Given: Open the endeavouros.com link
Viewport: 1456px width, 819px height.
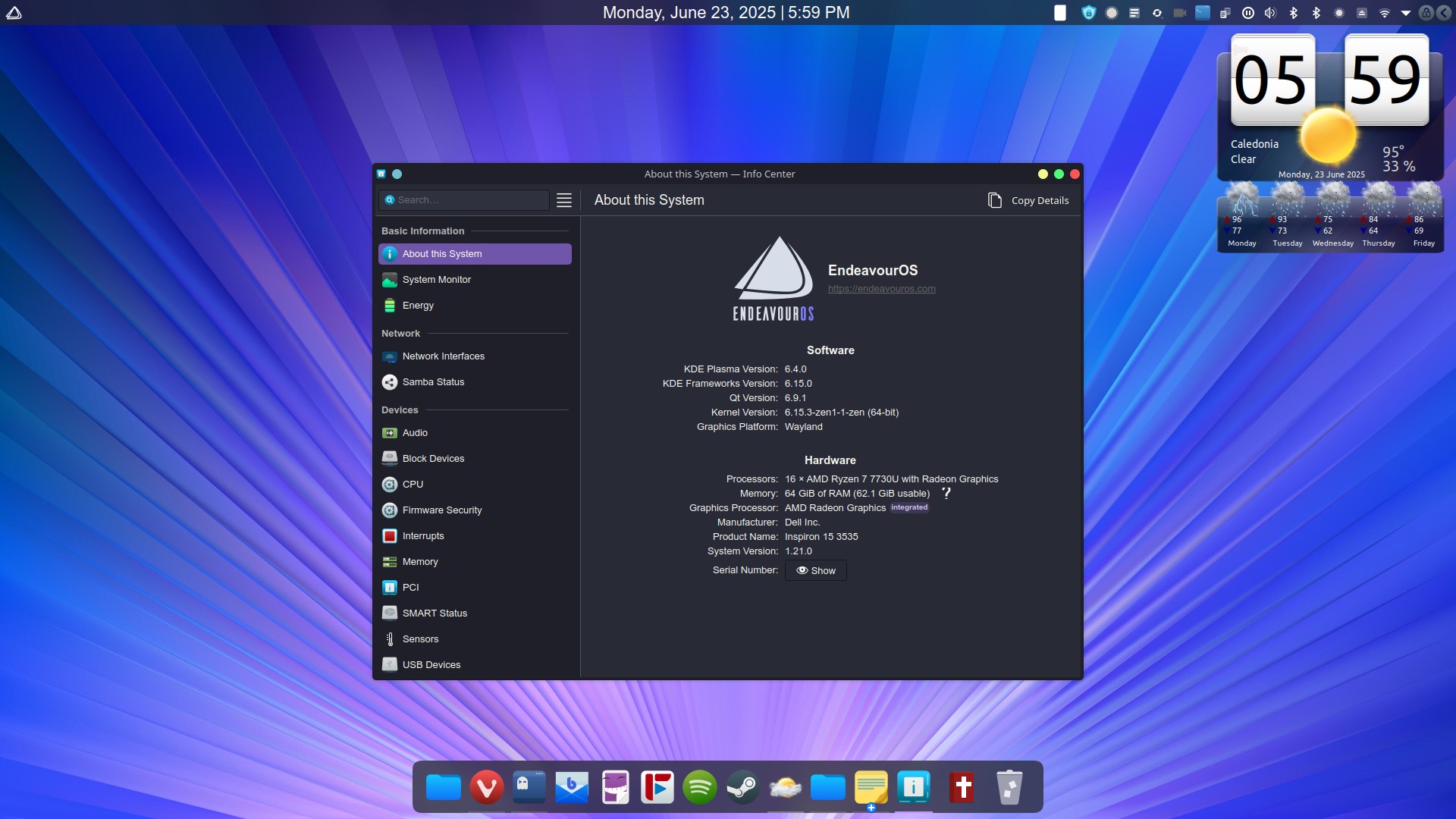Looking at the screenshot, I should 881,289.
